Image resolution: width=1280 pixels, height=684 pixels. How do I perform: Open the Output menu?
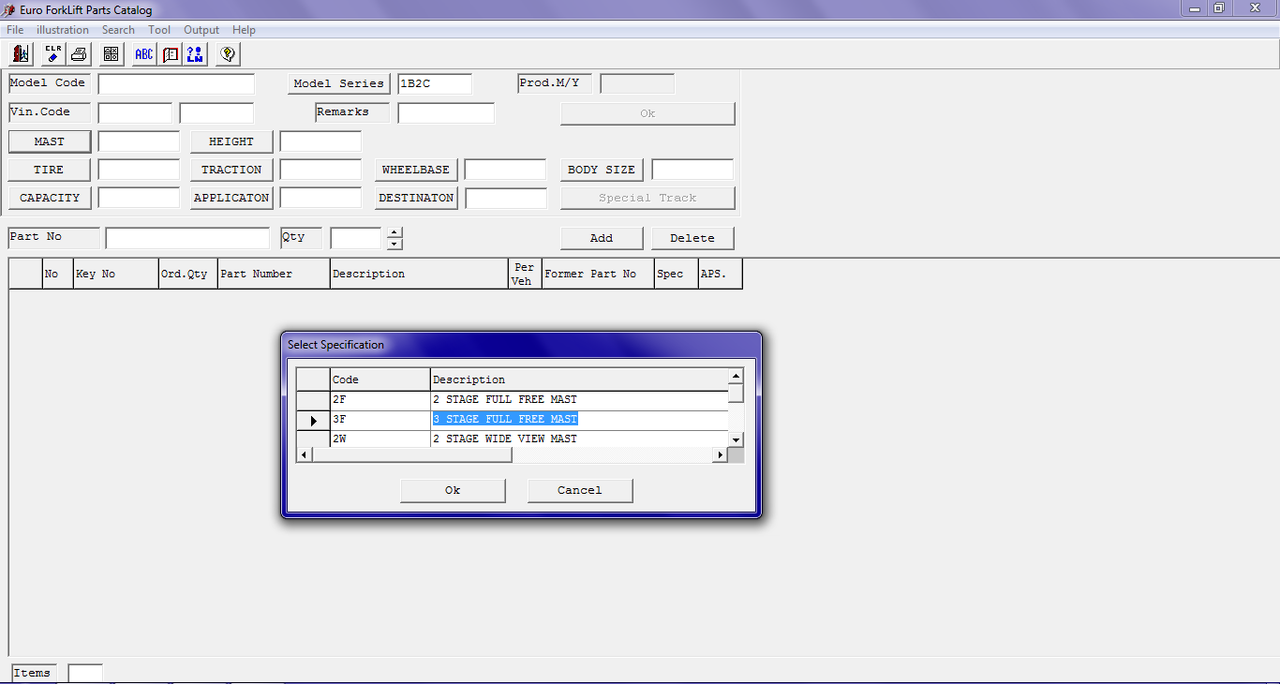pyautogui.click(x=201, y=30)
